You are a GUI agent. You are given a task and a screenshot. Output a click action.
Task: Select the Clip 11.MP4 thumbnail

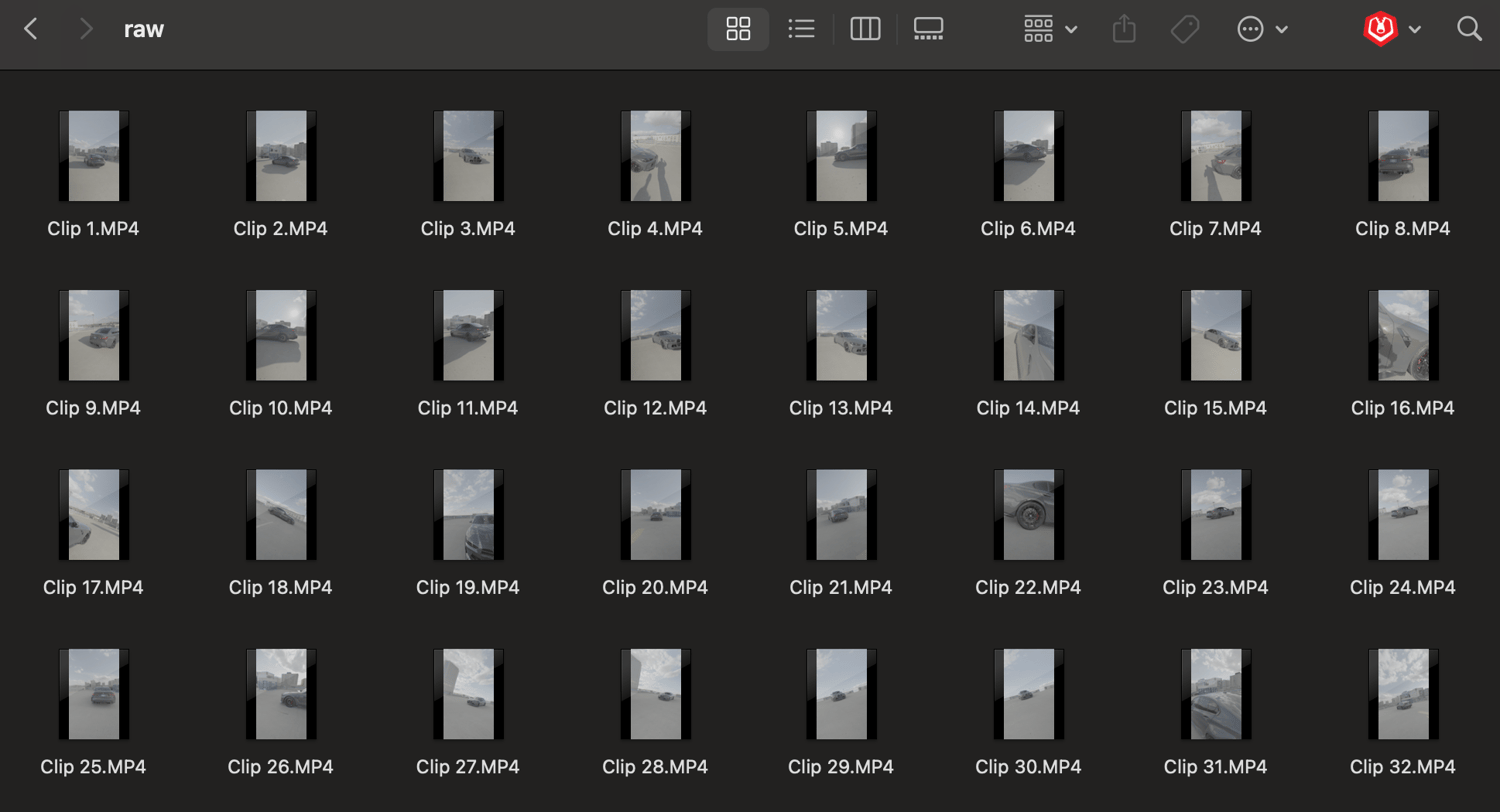(x=468, y=336)
